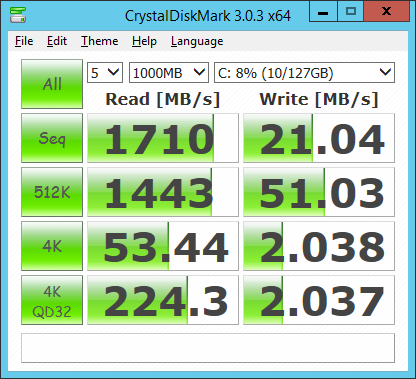Viewport: 416px width, 379px height.
Task: Start the 512K benchmark test
Action: pos(52,192)
